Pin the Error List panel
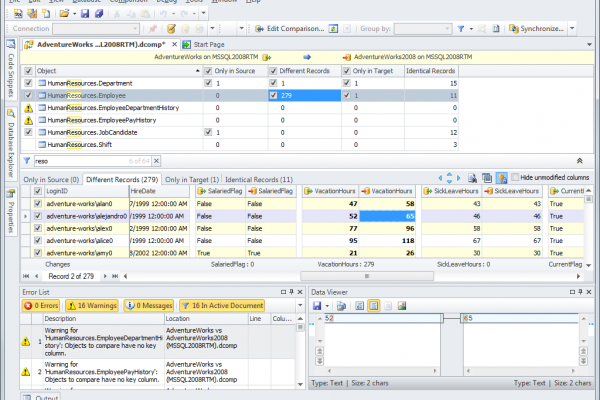This screenshot has width=600, height=400. pos(292,292)
